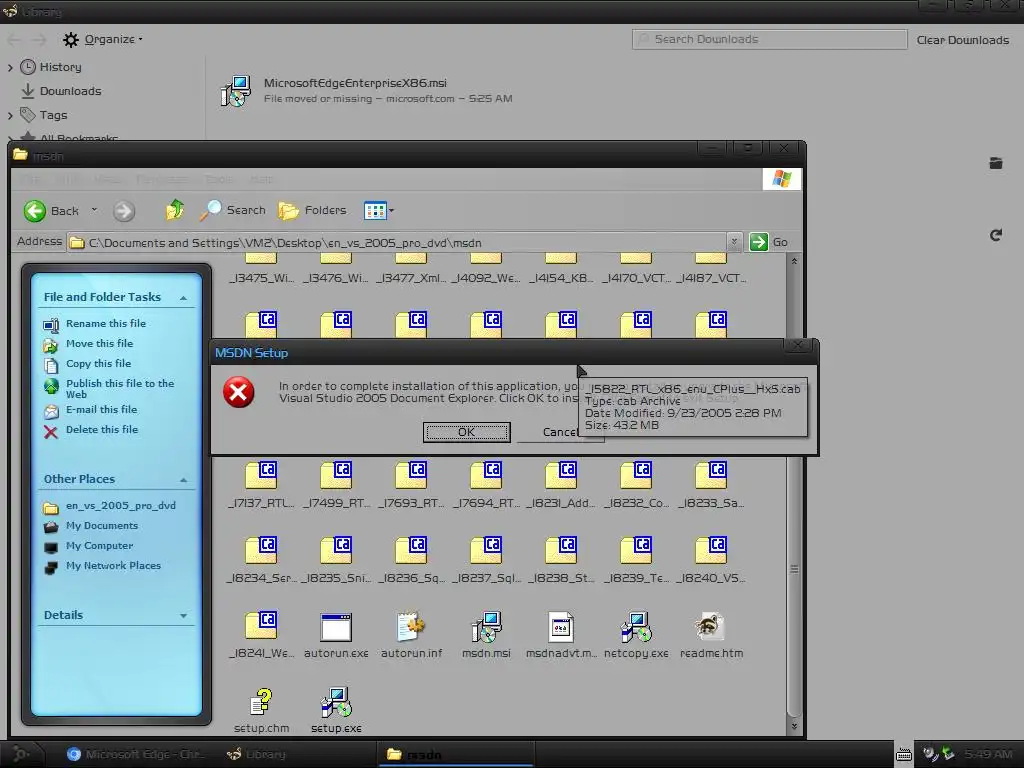
Task: Select setup.chm help file icon
Action: [x=261, y=703]
